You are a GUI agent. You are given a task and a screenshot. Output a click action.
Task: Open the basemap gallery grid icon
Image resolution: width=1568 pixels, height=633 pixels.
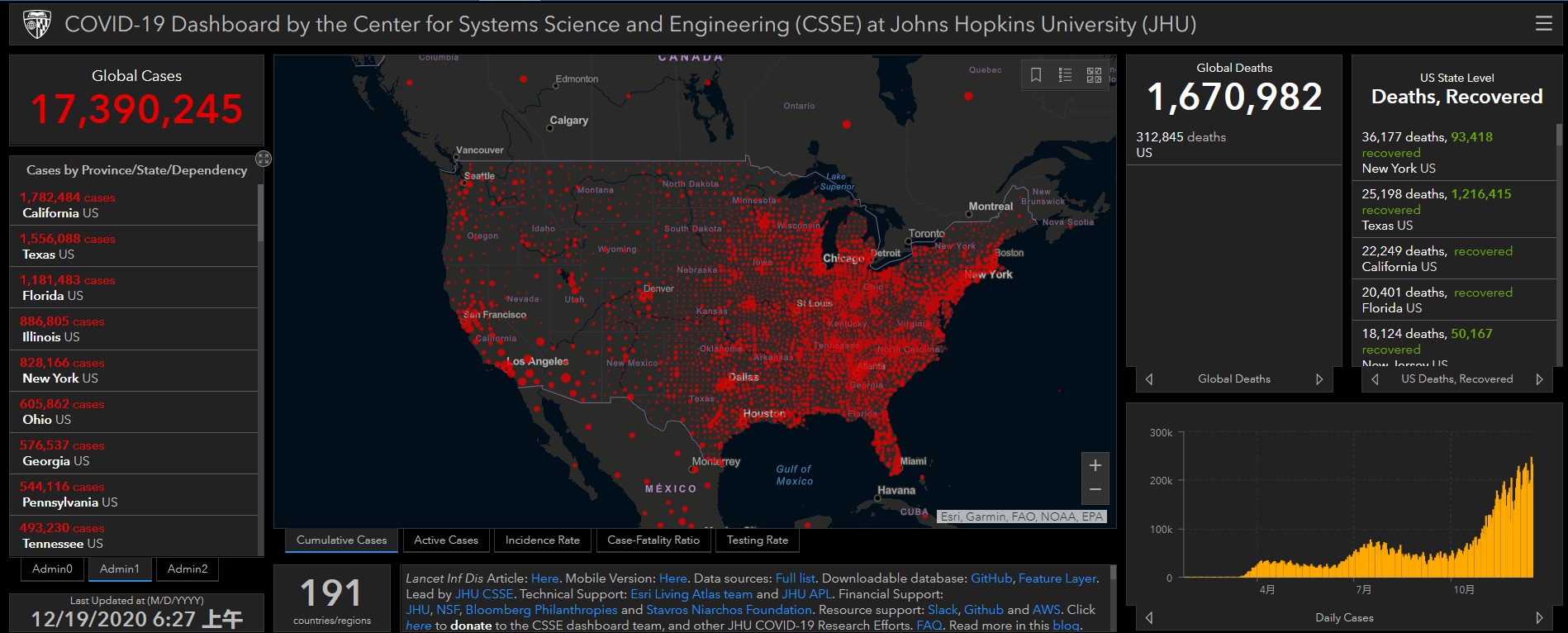pos(1094,75)
